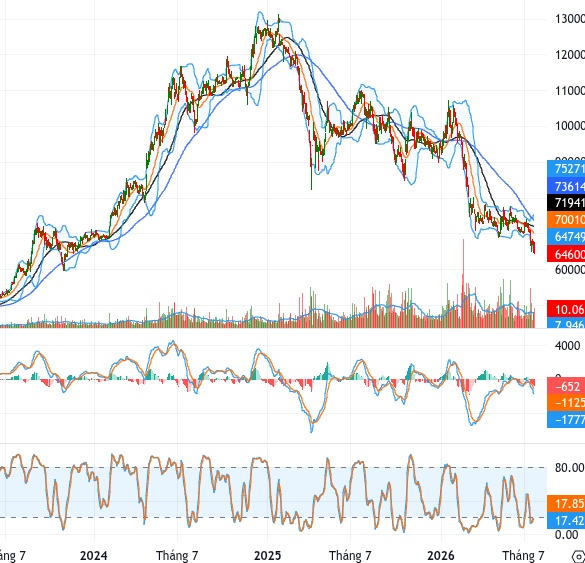Click the 12000 price scale value
Screen dimensions: 585x563
point(570,55)
